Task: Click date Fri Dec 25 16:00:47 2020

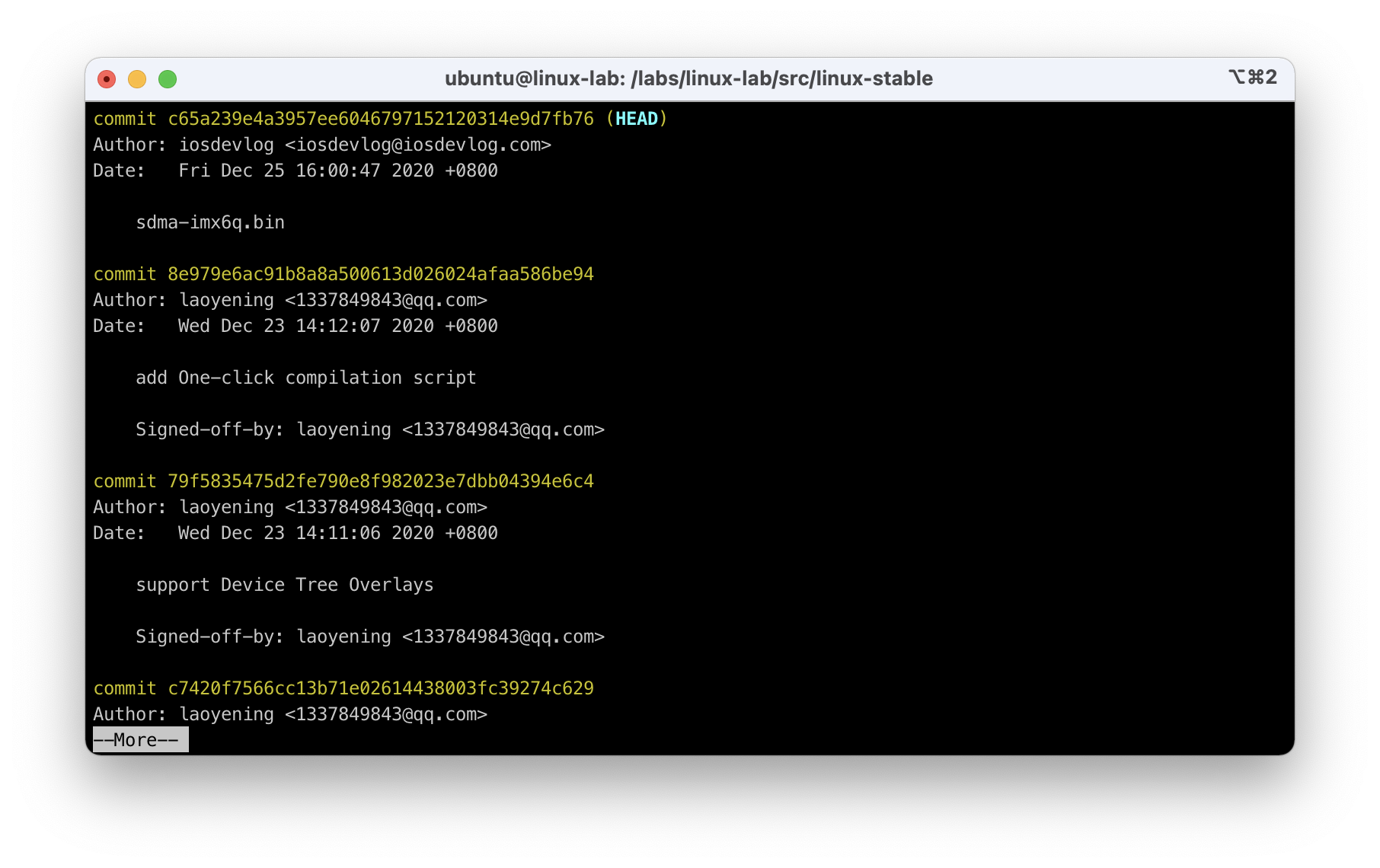Action: pyautogui.click(x=306, y=171)
